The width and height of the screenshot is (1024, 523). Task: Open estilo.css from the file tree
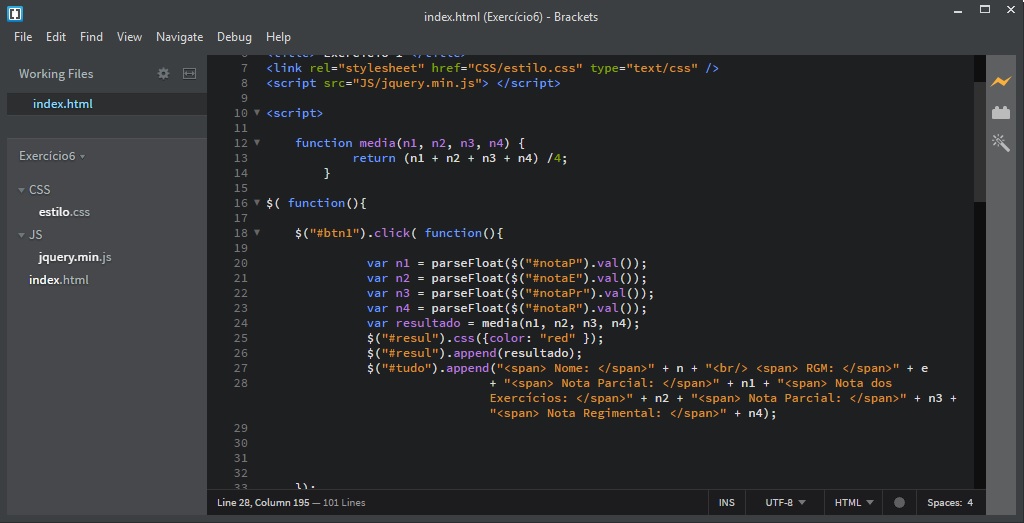pyautogui.click(x=64, y=212)
